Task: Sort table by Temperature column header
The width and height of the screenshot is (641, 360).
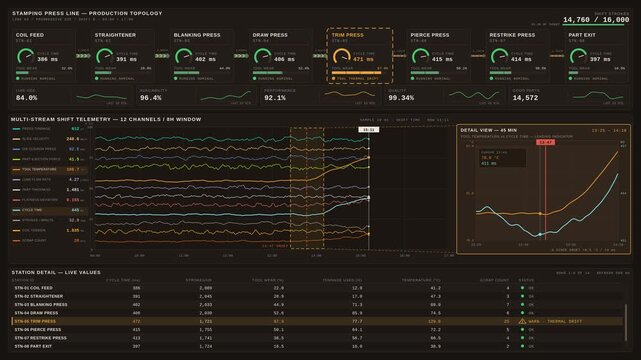Action: coord(421,280)
